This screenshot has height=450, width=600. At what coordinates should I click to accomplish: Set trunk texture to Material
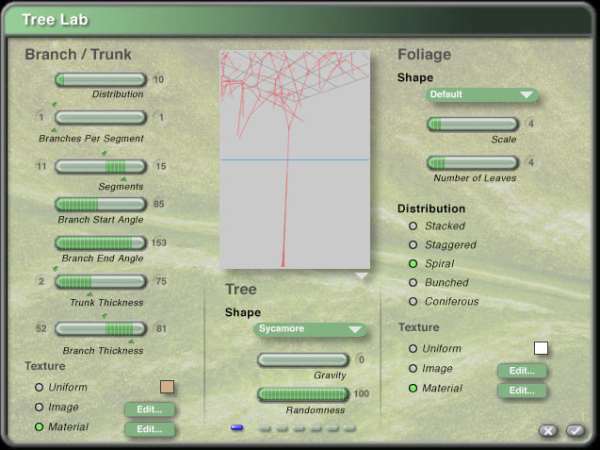[x=39, y=427]
